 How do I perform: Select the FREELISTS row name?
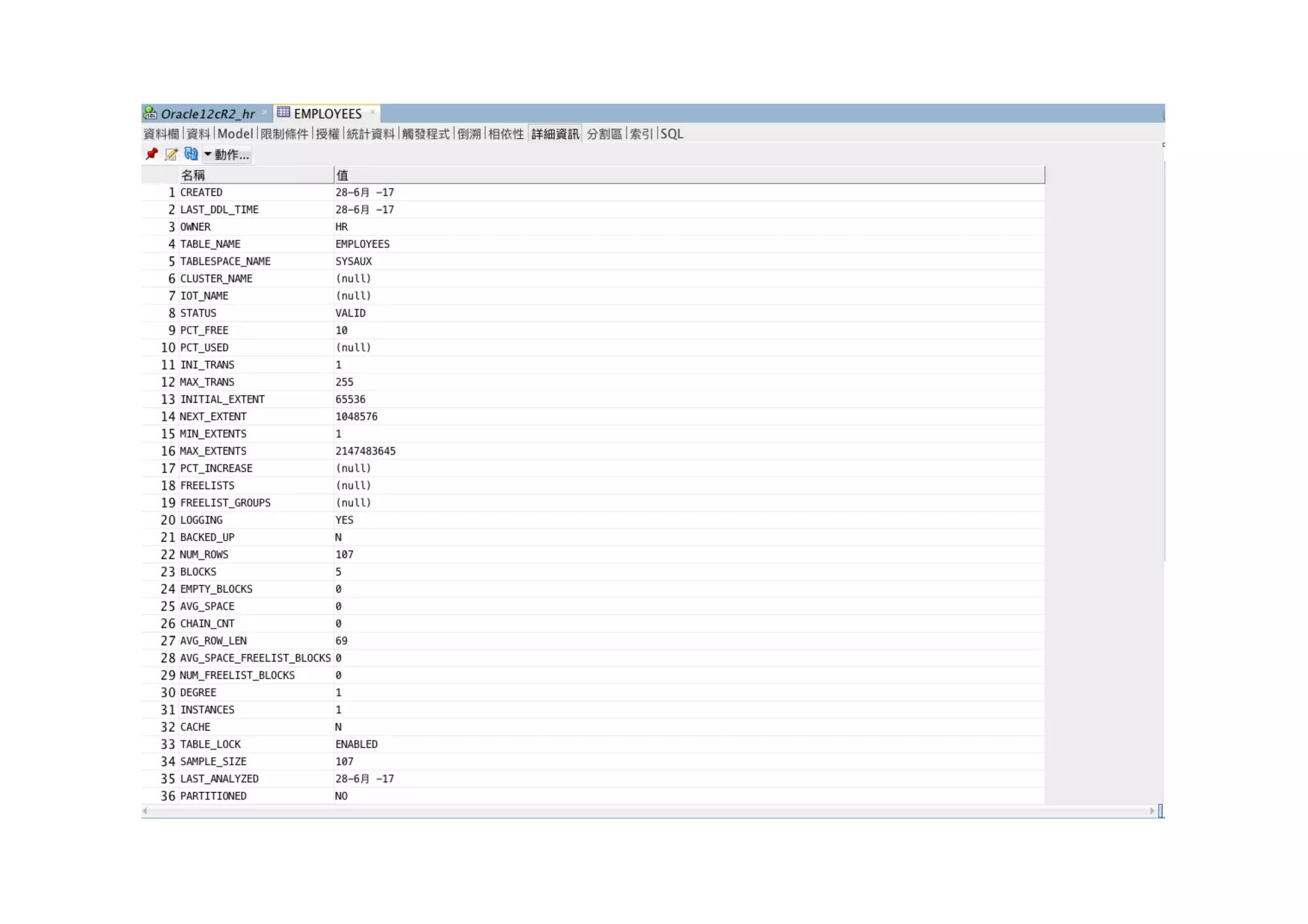(x=208, y=485)
